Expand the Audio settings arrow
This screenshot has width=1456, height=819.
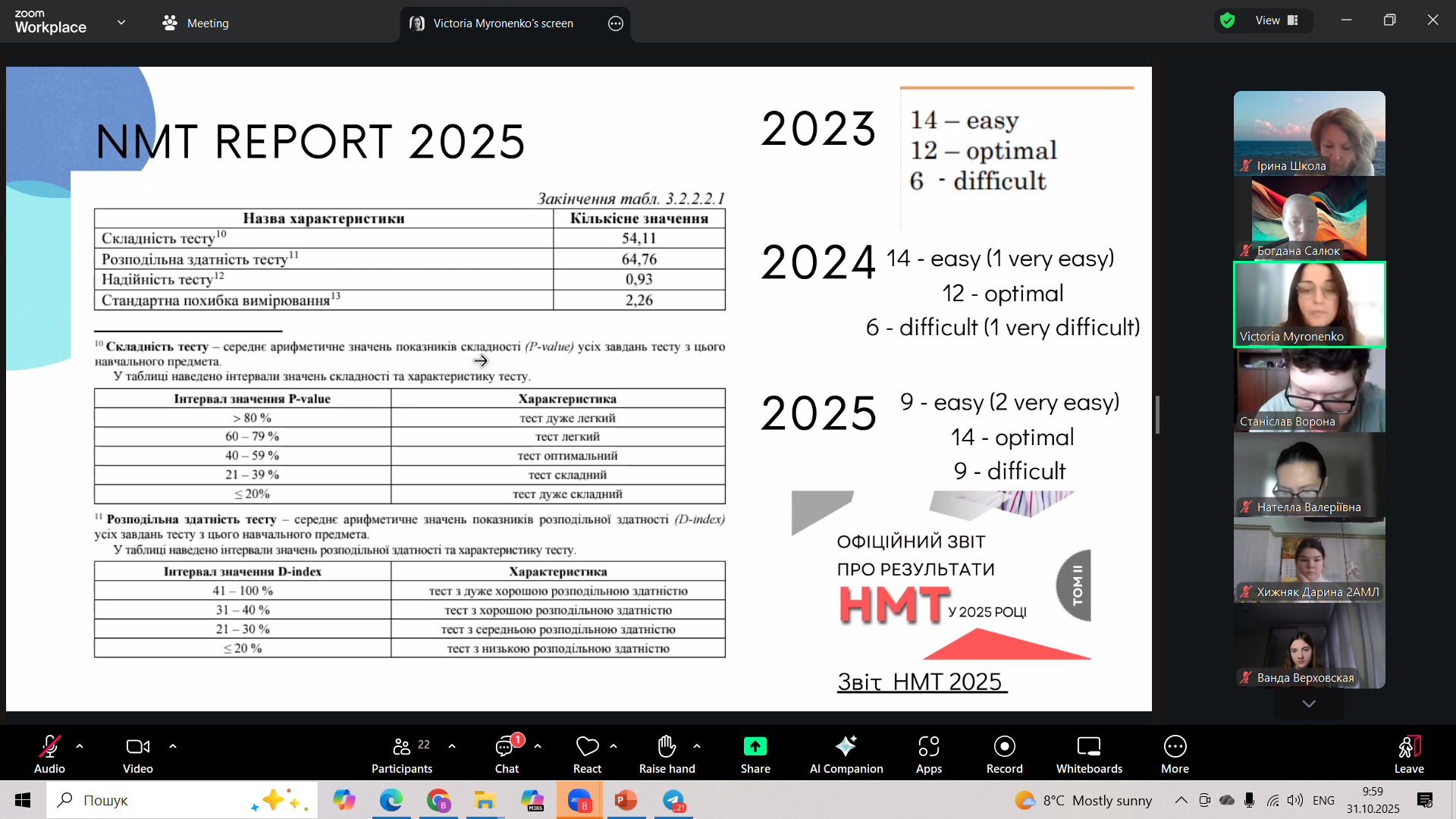(x=80, y=746)
